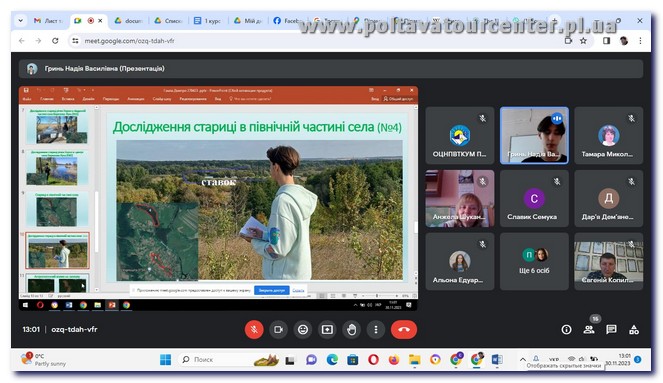Switch to the 'Списк' Drive tab
Screen dimensions: 663x383
point(168,20)
